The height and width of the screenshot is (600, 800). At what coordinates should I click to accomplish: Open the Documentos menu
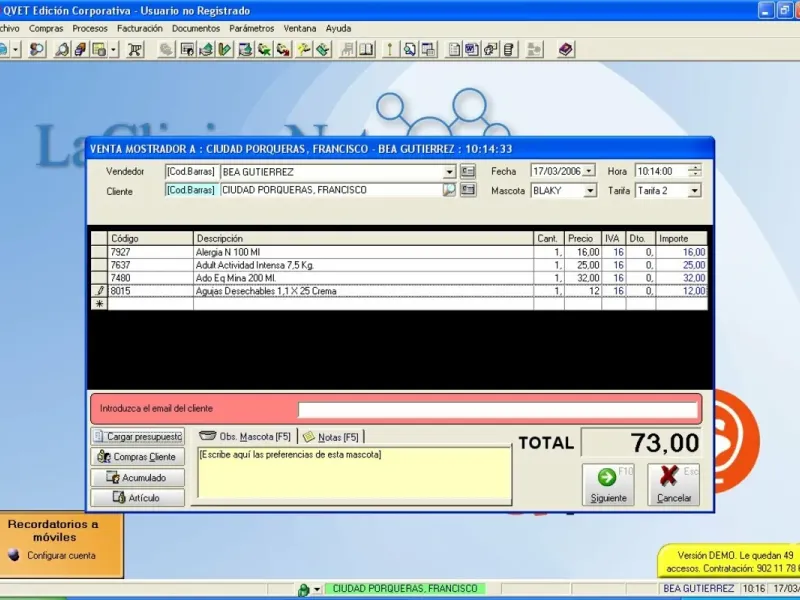pos(195,29)
